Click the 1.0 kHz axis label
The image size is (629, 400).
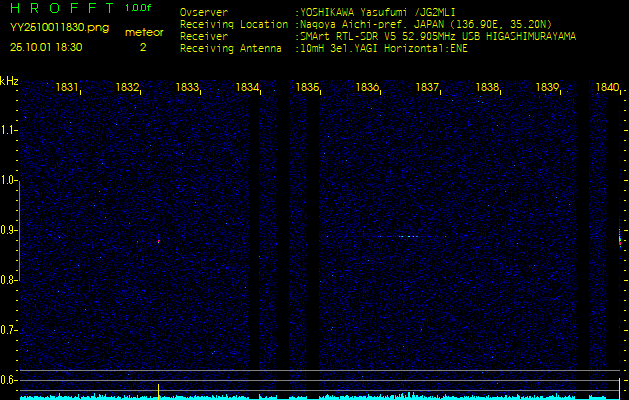click(x=7, y=180)
